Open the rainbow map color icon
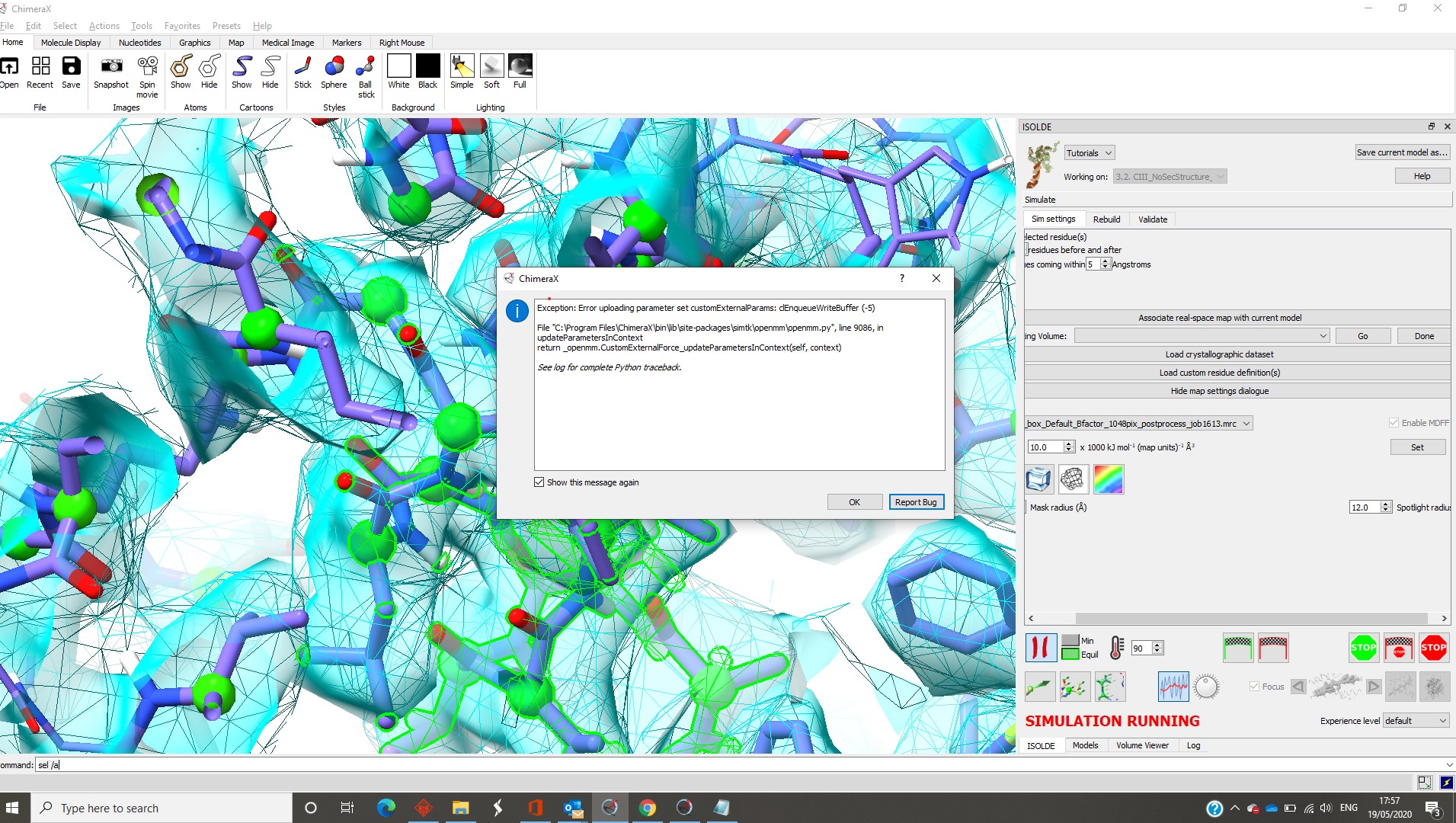This screenshot has width=1456, height=823. click(1108, 479)
